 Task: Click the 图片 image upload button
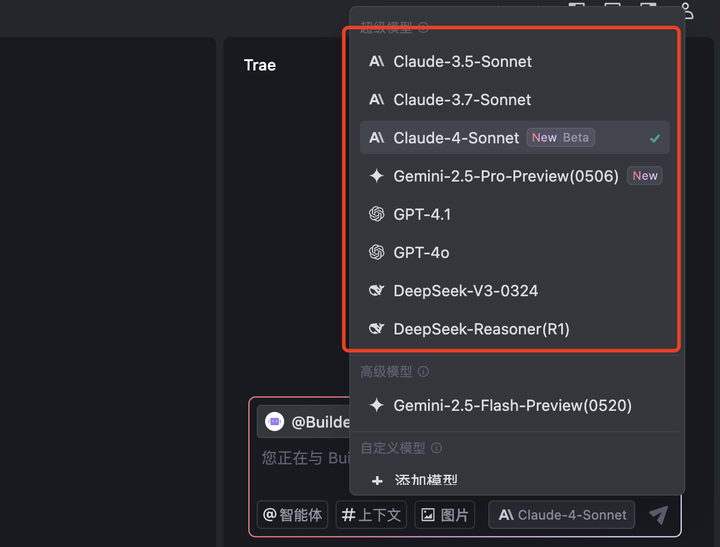pyautogui.click(x=444, y=515)
